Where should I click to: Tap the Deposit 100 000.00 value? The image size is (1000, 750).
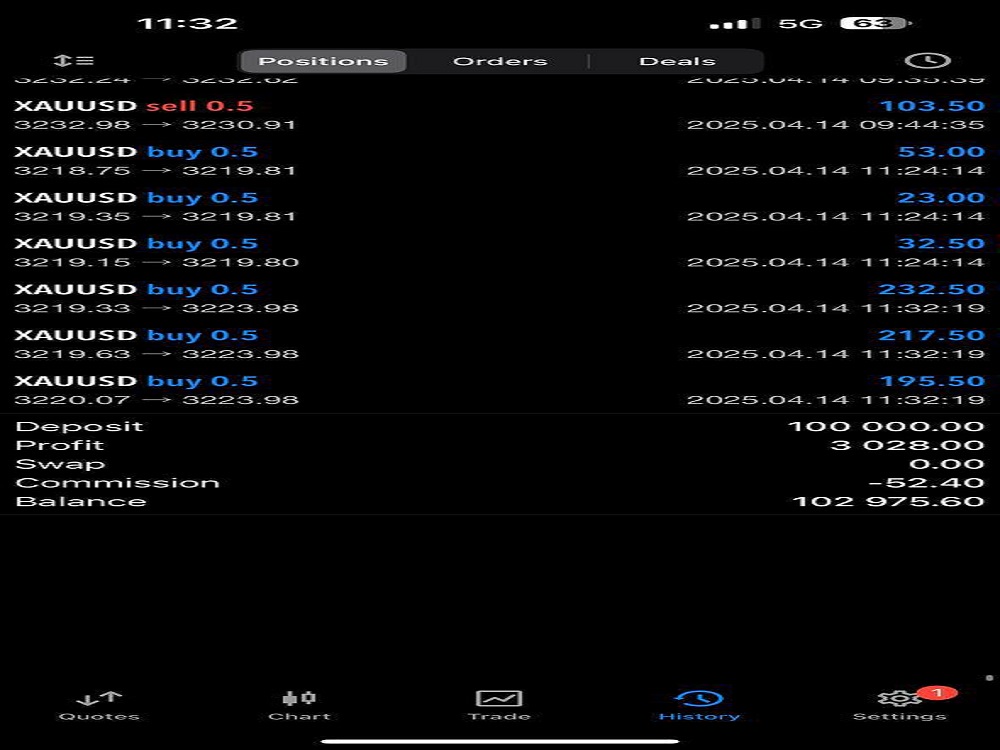click(x=886, y=427)
